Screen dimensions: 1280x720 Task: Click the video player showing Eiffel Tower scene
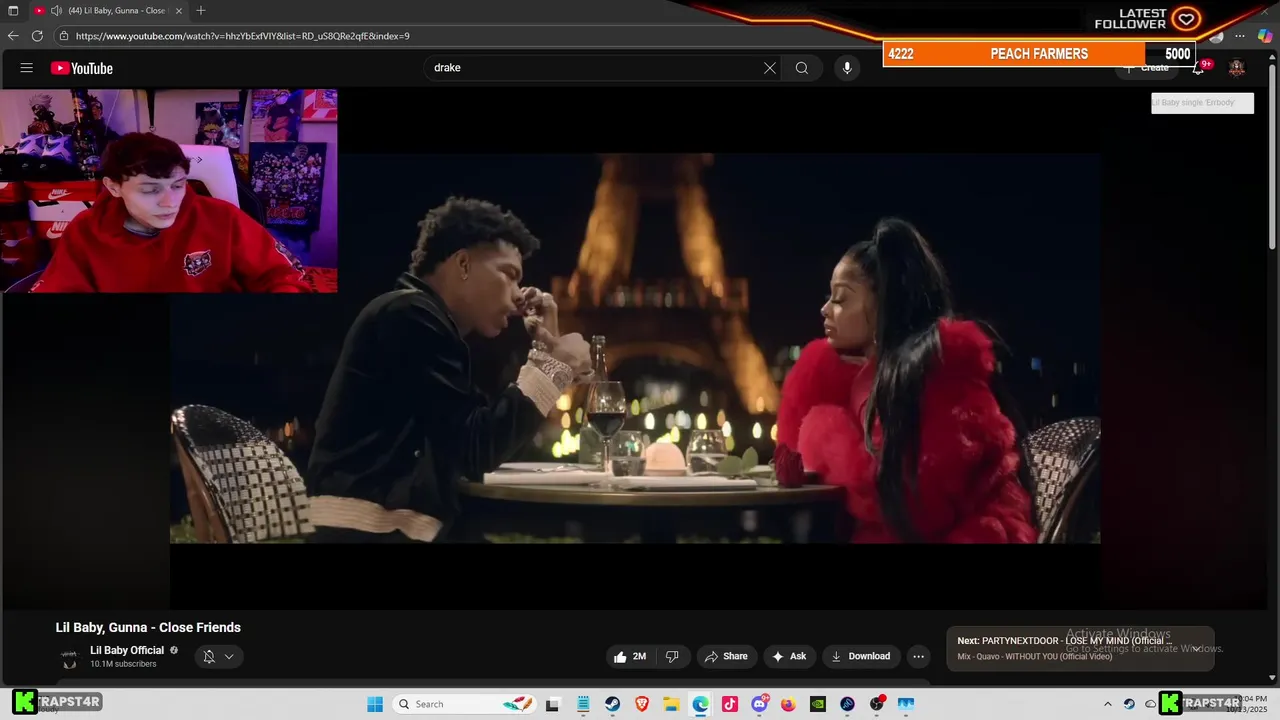pos(635,348)
